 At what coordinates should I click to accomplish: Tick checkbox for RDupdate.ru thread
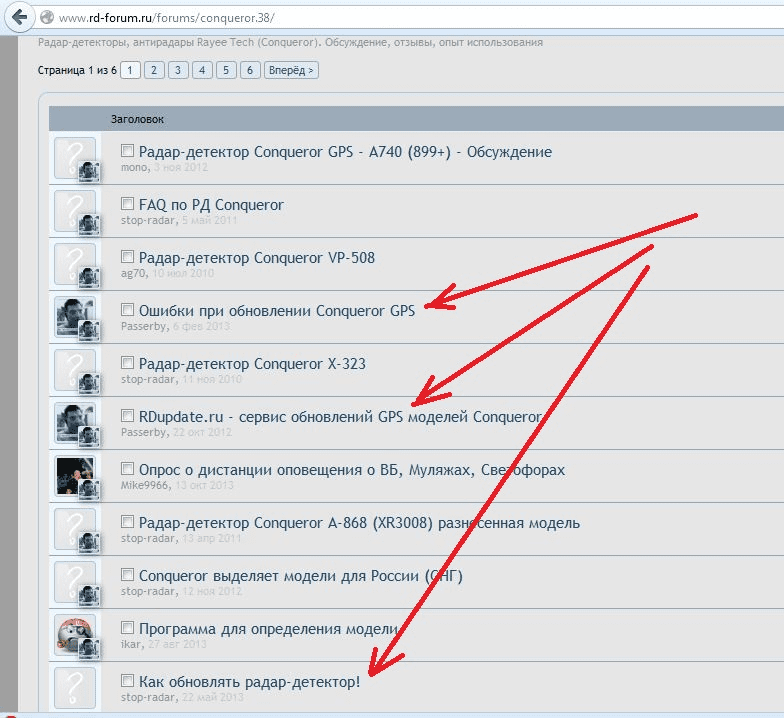(x=128, y=416)
